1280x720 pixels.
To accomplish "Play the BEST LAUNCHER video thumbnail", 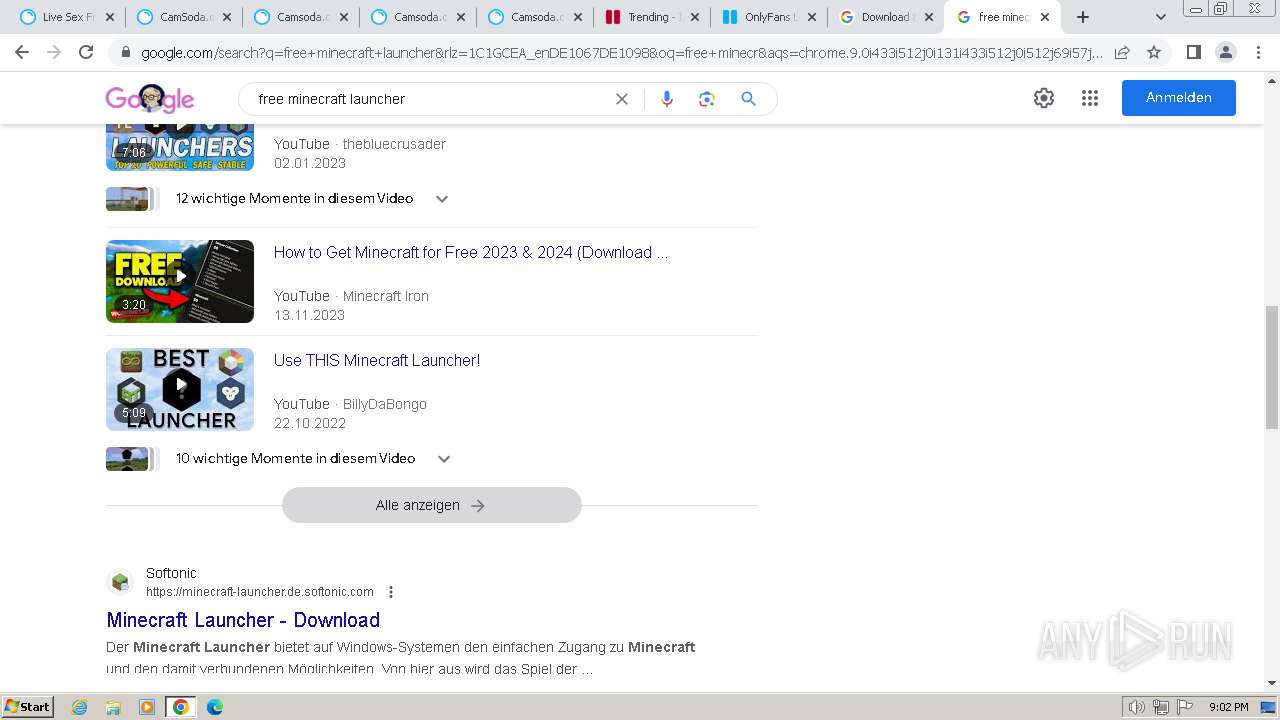I will coord(180,389).
